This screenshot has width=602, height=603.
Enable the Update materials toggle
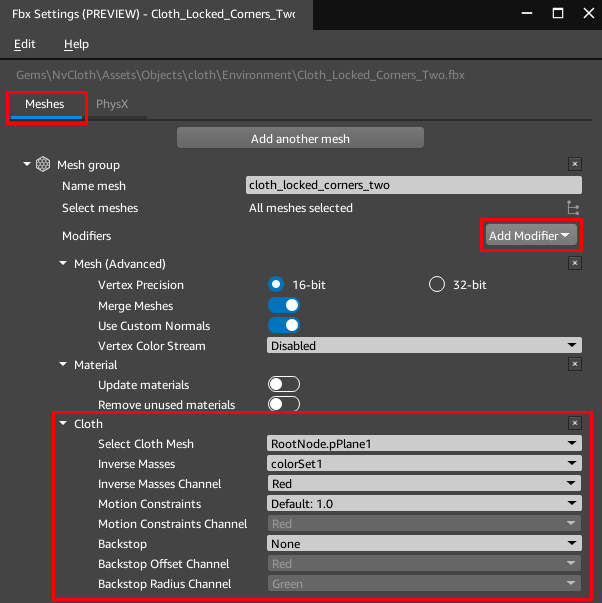pos(284,385)
